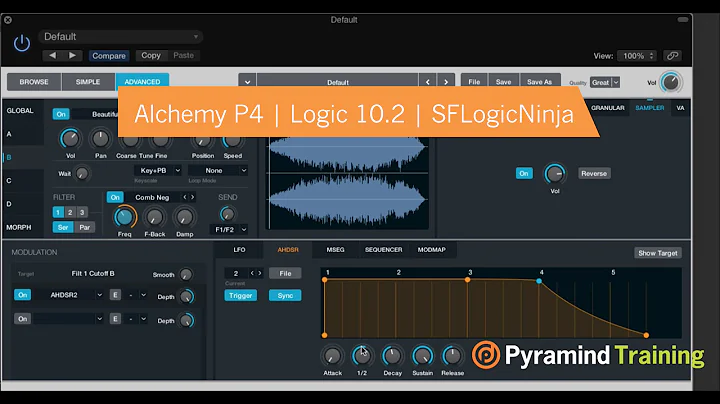Click the Save As button
Image resolution: width=720 pixels, height=404 pixels.
click(540, 82)
